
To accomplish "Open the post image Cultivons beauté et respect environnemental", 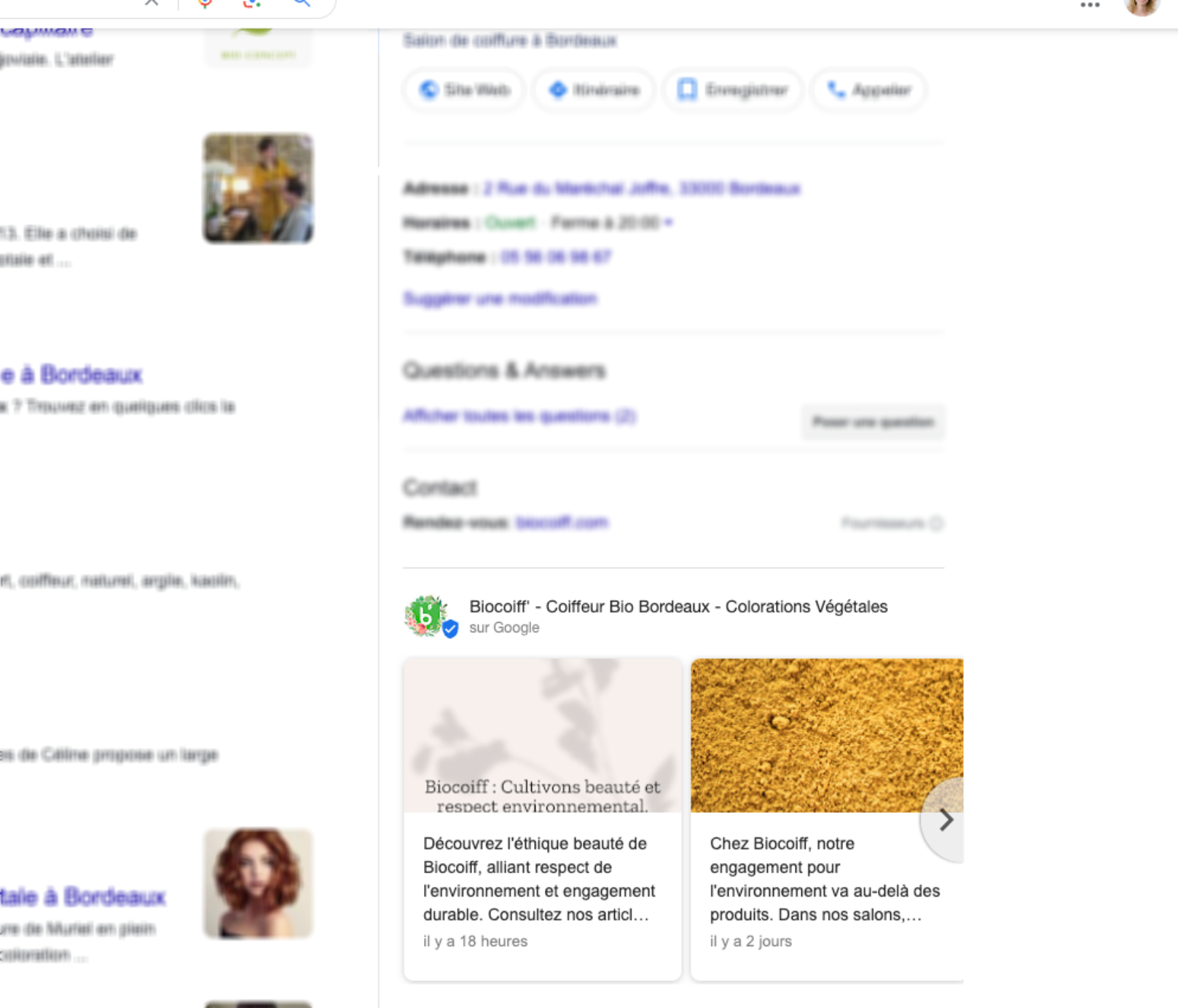I will coord(543,736).
